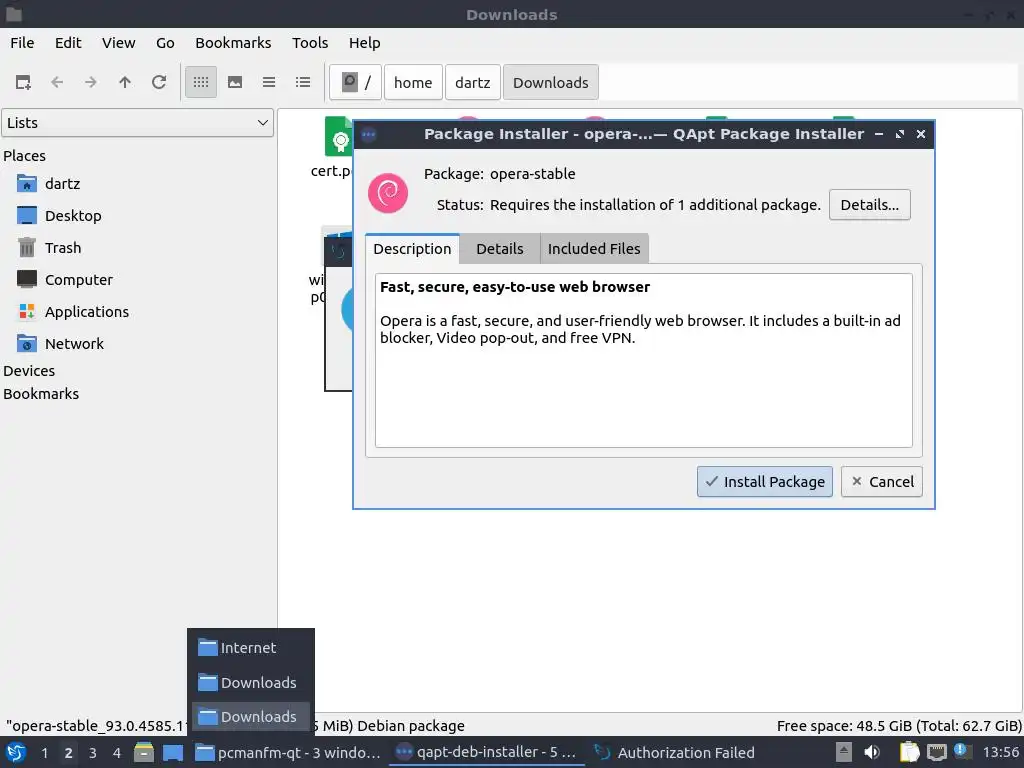Click Details... button beside status

pyautogui.click(x=869, y=205)
